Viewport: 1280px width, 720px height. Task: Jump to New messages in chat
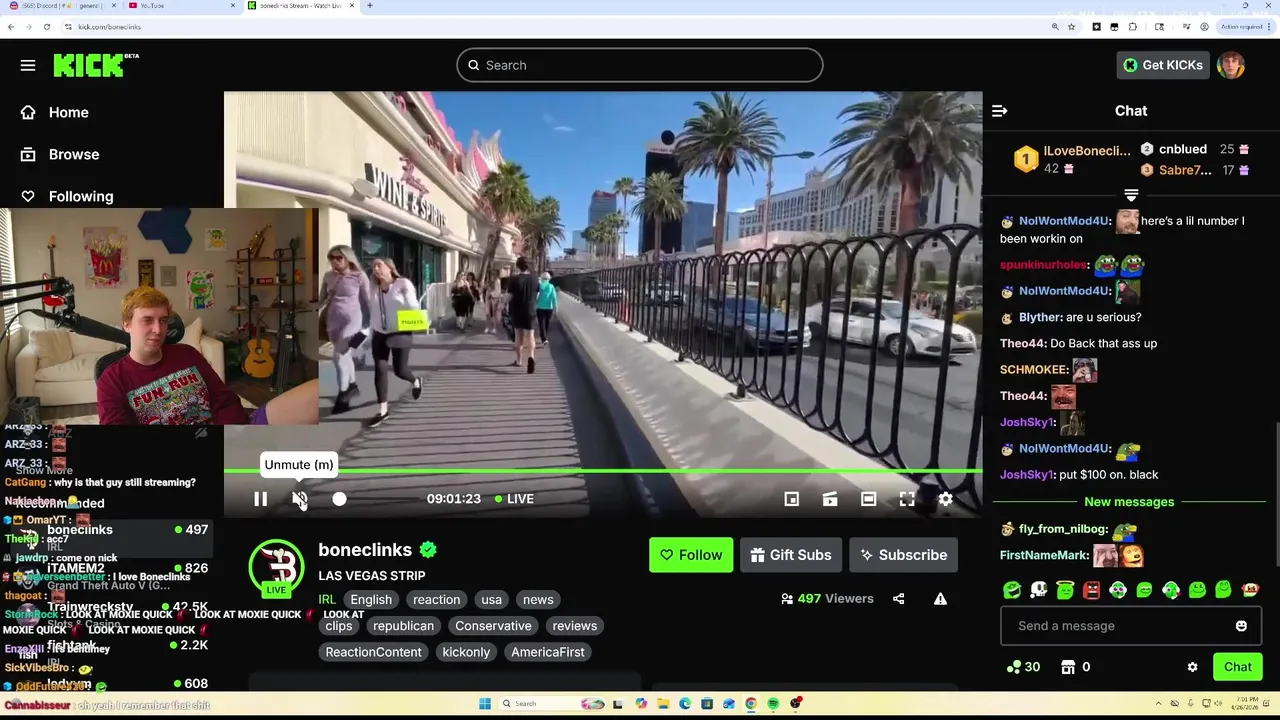click(x=1129, y=502)
